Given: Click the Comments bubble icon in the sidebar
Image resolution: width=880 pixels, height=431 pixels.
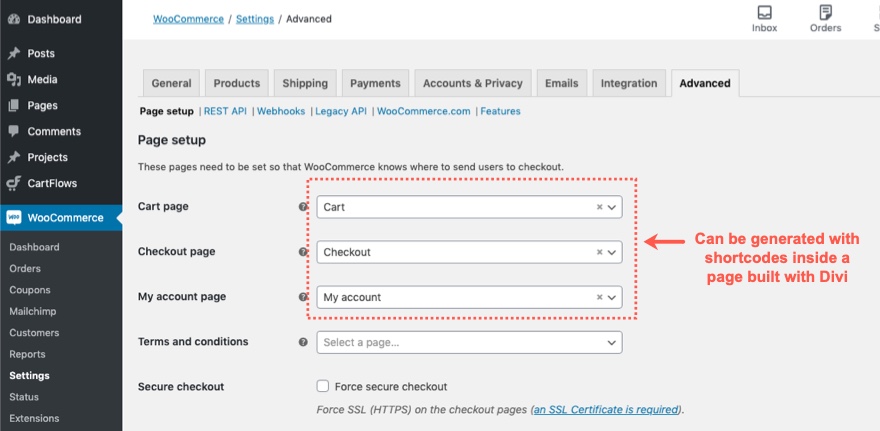Looking at the screenshot, I should tap(13, 131).
